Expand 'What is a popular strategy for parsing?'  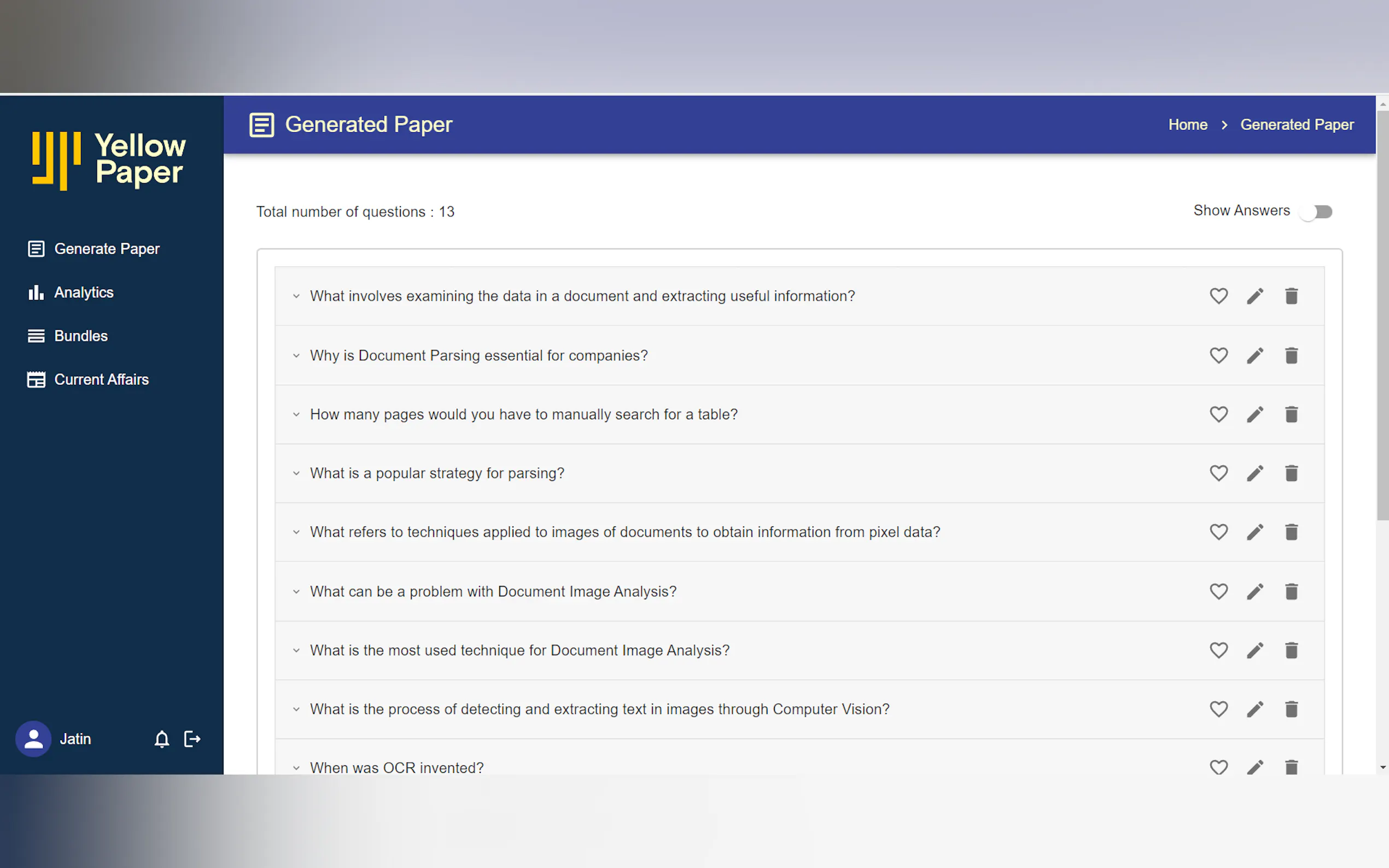(296, 473)
